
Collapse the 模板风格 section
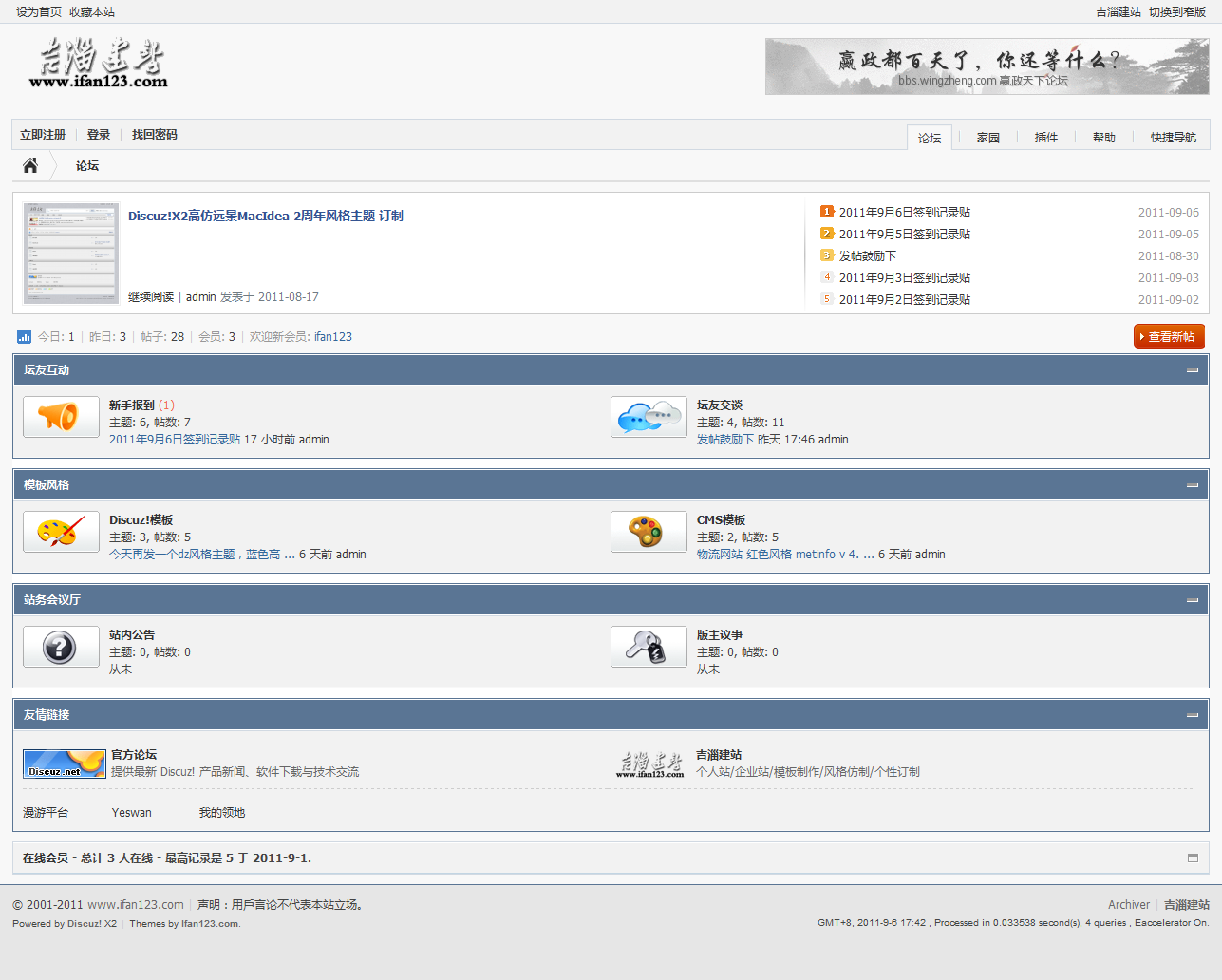pyautogui.click(x=1193, y=485)
